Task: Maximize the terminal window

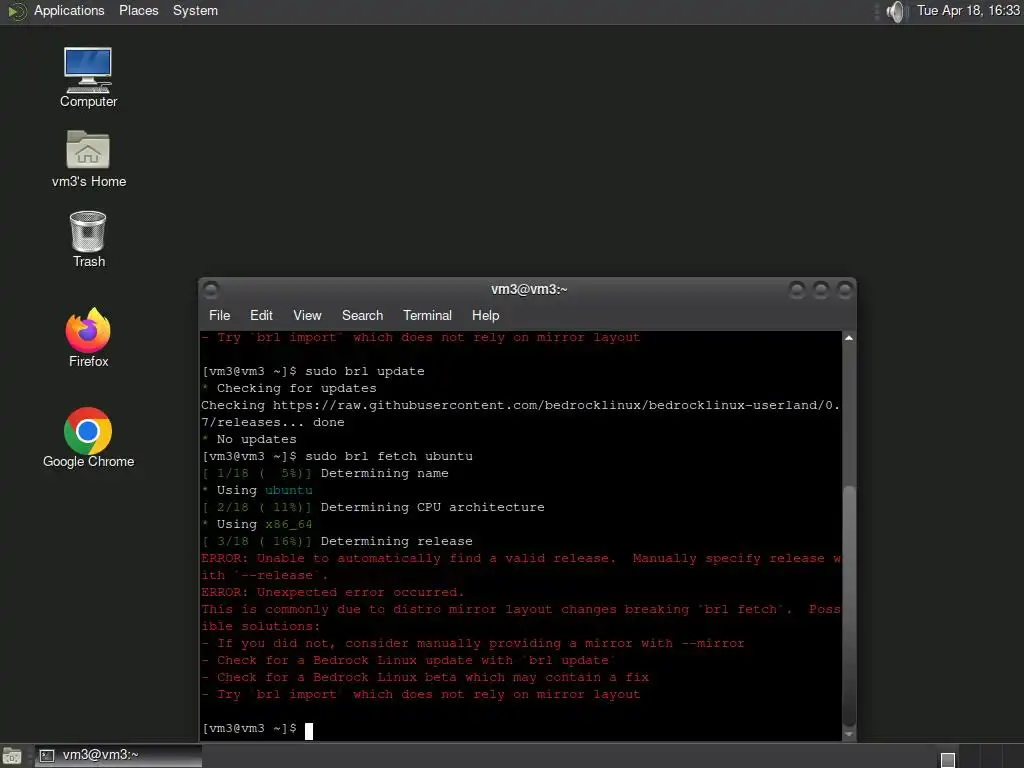Action: [821, 289]
